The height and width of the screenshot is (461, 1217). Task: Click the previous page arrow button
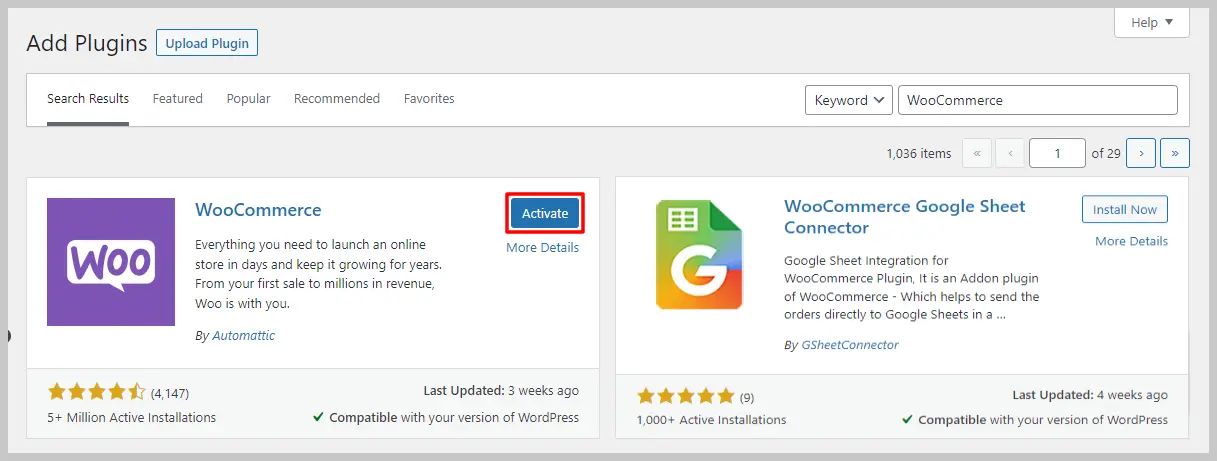pos(1010,153)
